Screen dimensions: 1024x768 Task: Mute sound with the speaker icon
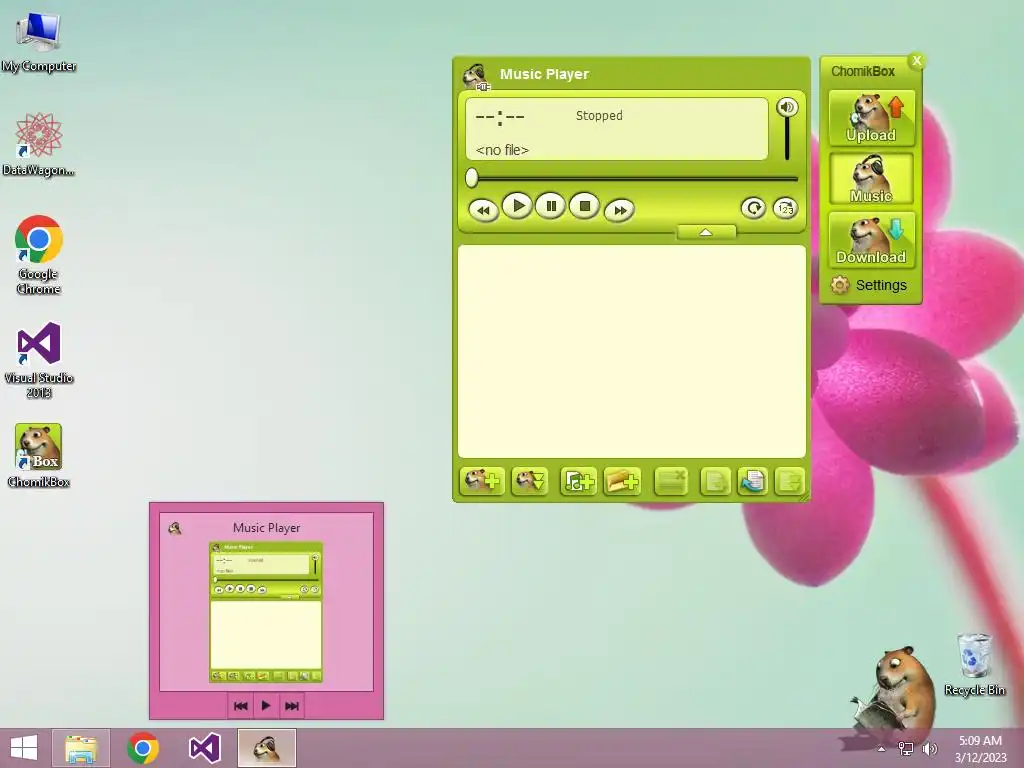(787, 107)
